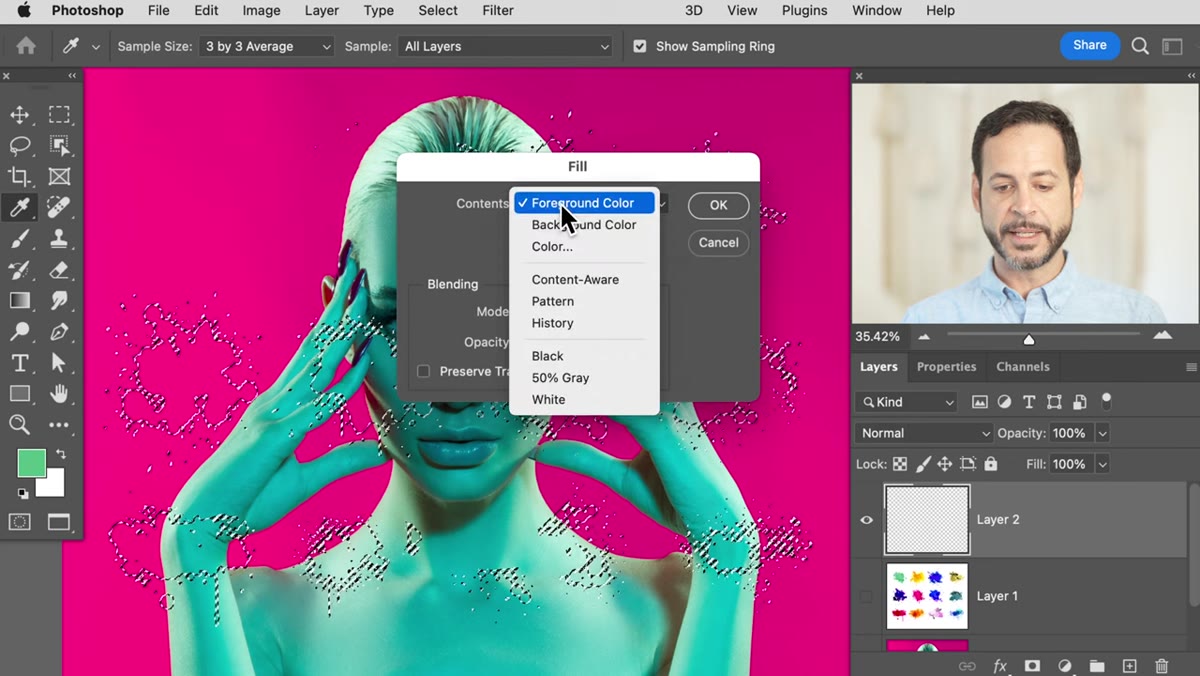Toggle lock image pixels brush icon
Screen dimensions: 1200x676
point(923,464)
